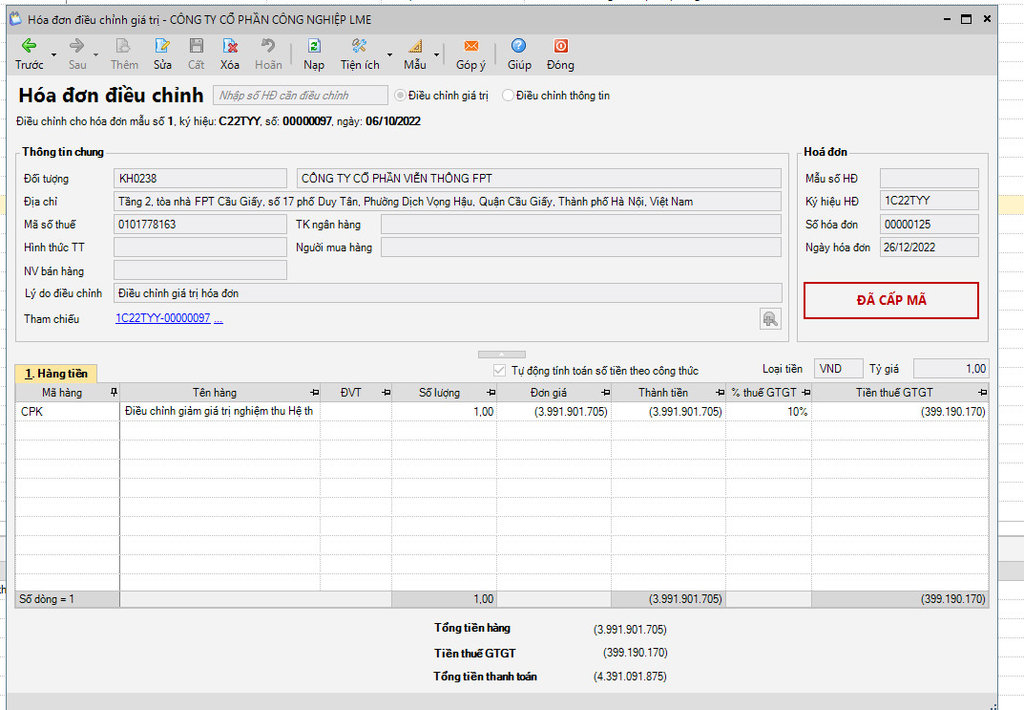Send feedback via Góp ý icon
The width and height of the screenshot is (1024, 710).
(471, 46)
